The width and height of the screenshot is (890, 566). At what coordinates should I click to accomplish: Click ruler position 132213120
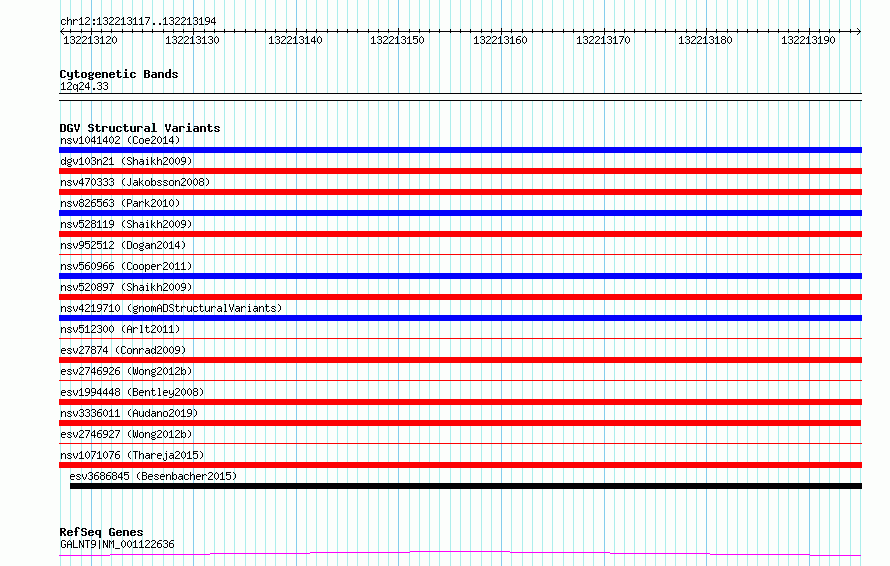(90, 40)
